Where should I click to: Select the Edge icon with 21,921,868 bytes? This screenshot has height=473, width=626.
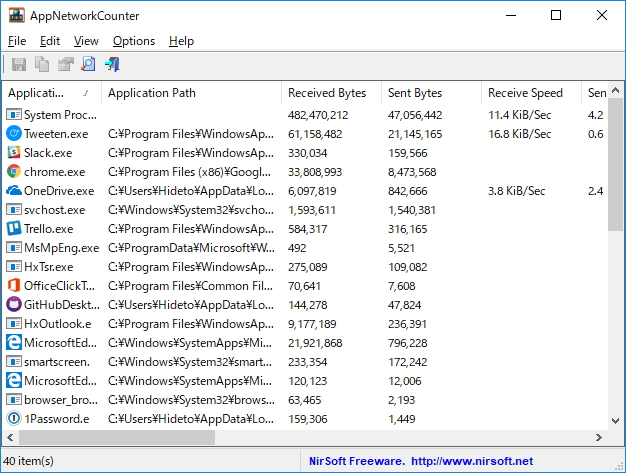click(14, 343)
